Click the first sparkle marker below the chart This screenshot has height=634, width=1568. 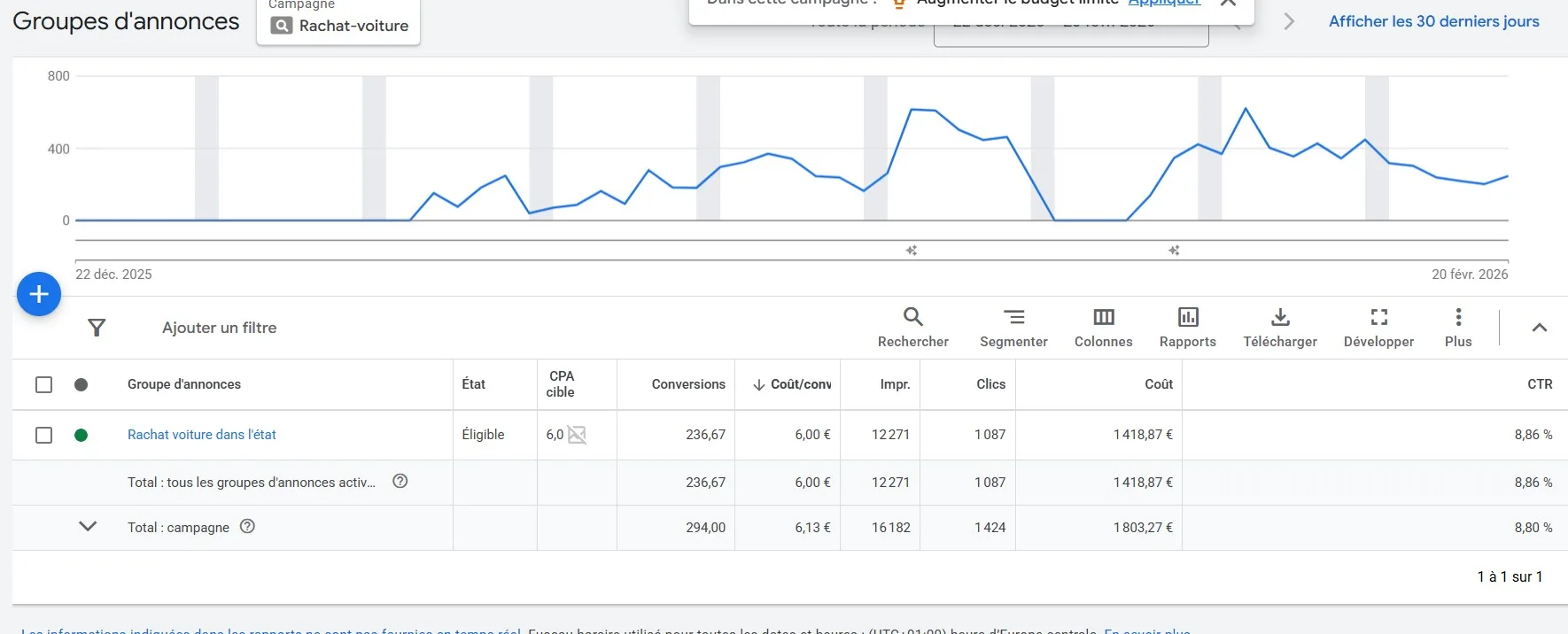(x=912, y=251)
